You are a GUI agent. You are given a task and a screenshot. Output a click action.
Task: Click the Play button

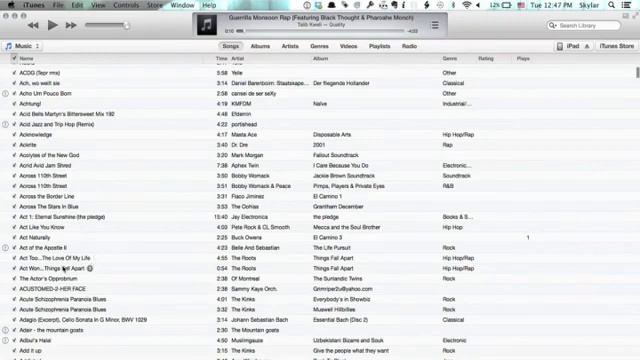52,25
